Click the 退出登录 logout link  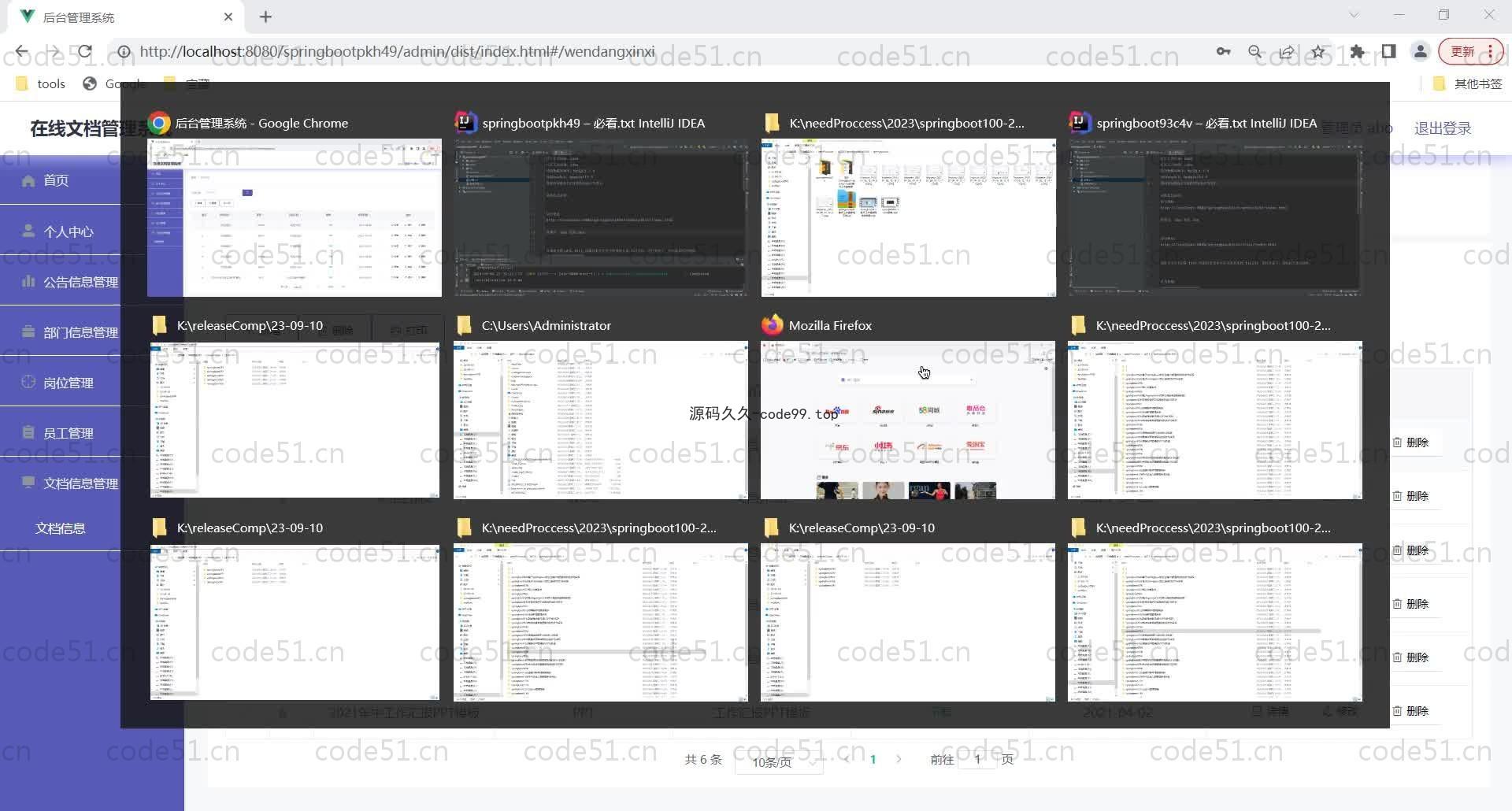coord(1443,128)
